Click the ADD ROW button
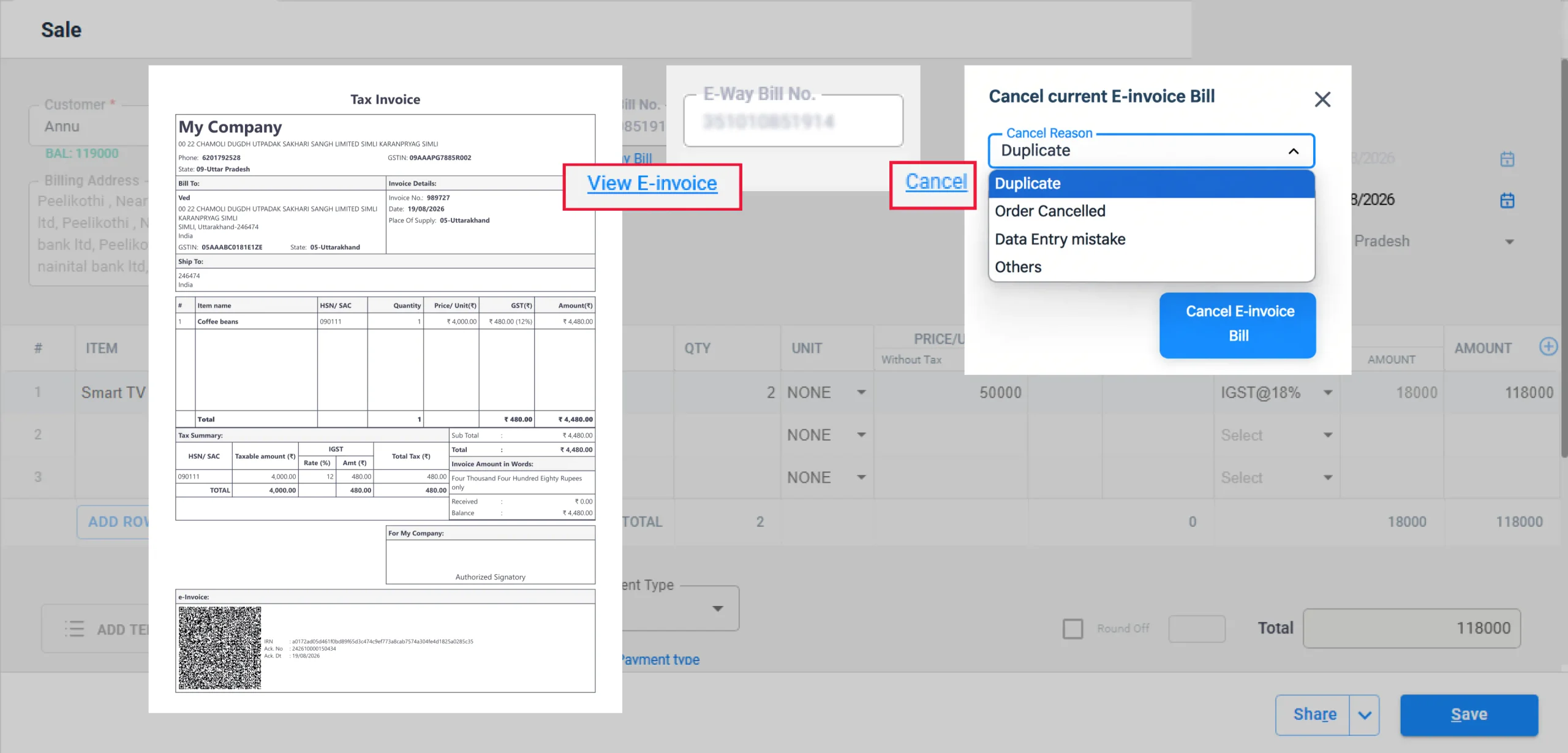The width and height of the screenshot is (1568, 753). click(113, 521)
